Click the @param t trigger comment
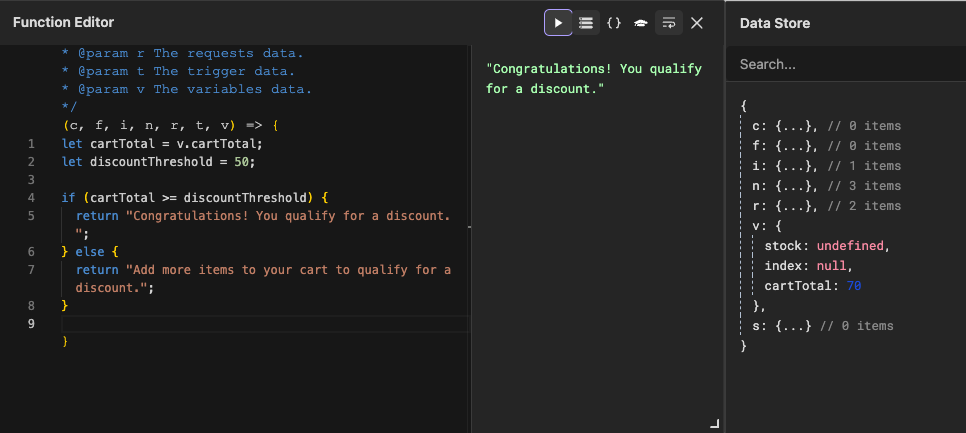Viewport: 966px width, 433px height. click(179, 71)
